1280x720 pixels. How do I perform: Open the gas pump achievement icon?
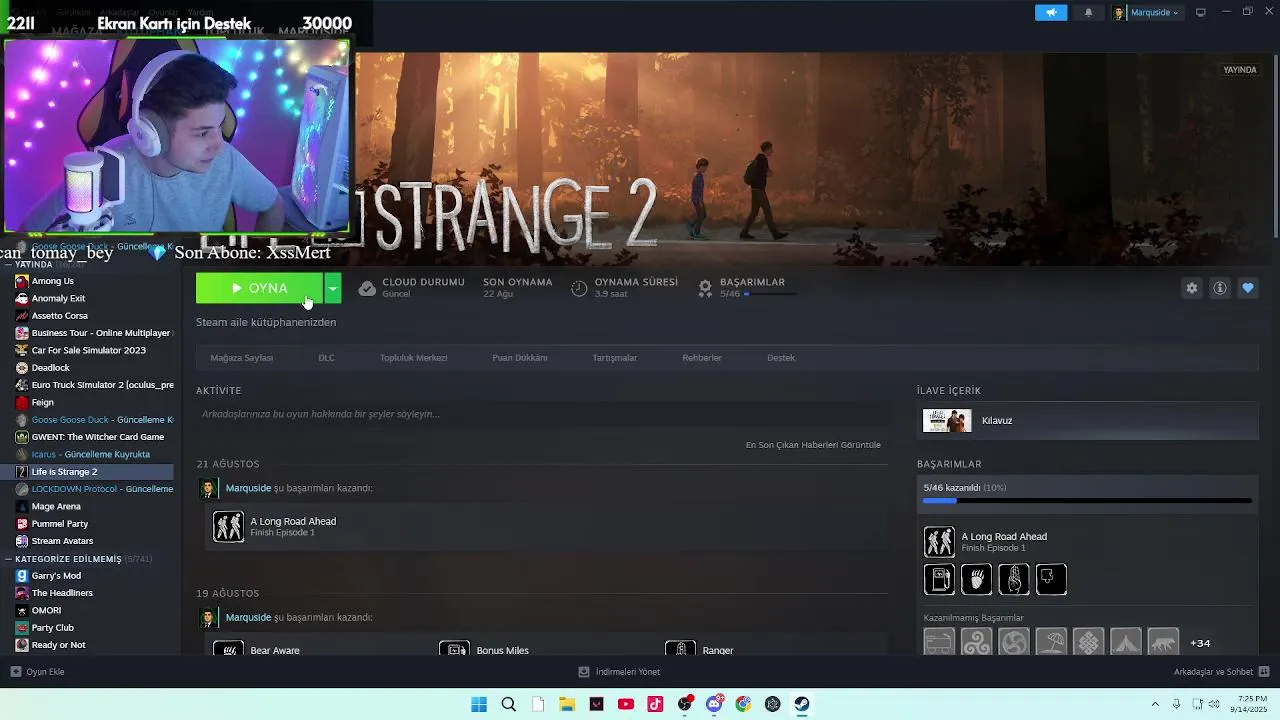tap(939, 579)
